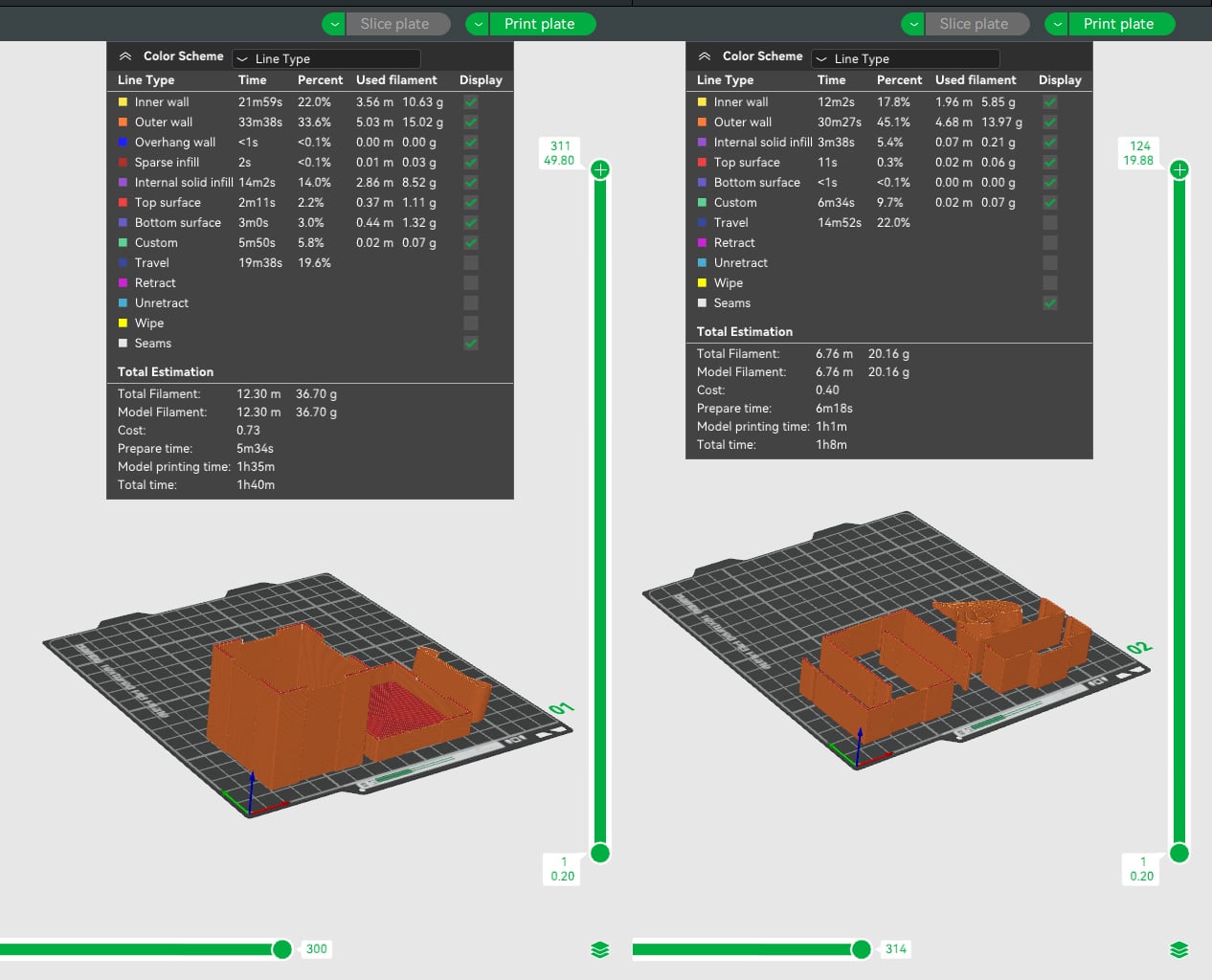Click the right Slice plate button

click(x=977, y=24)
